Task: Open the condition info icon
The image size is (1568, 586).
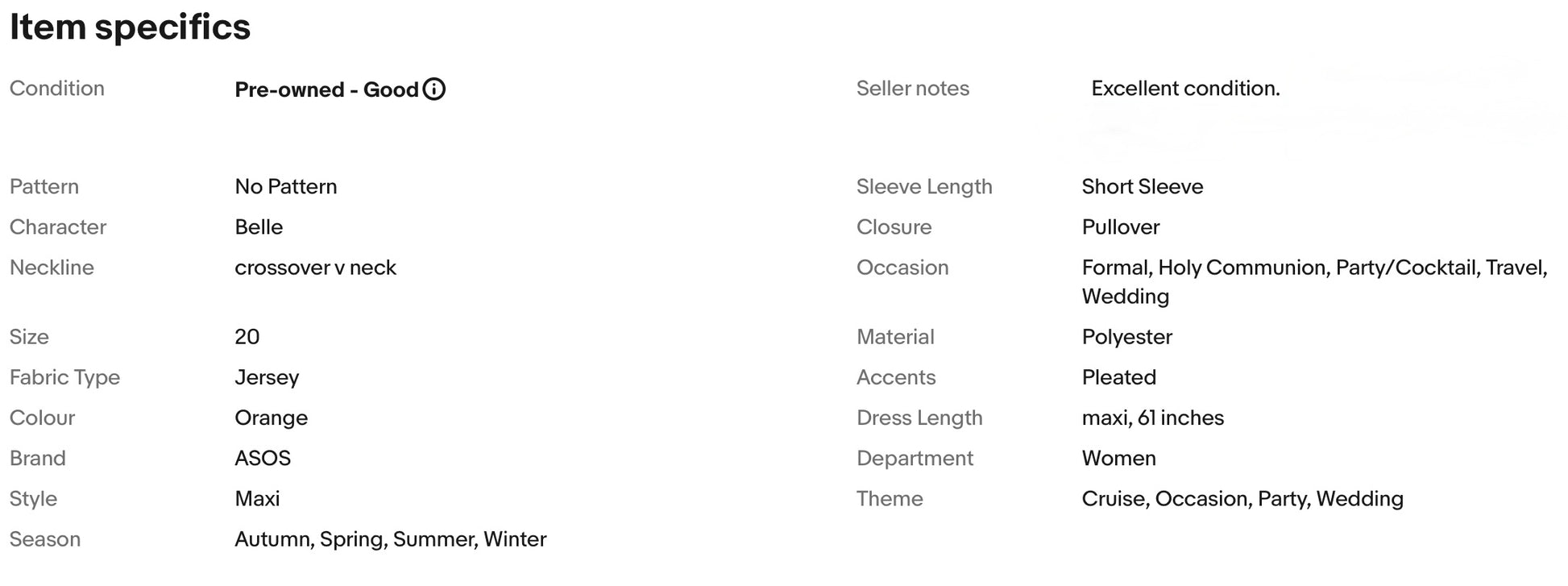Action: click(x=433, y=89)
